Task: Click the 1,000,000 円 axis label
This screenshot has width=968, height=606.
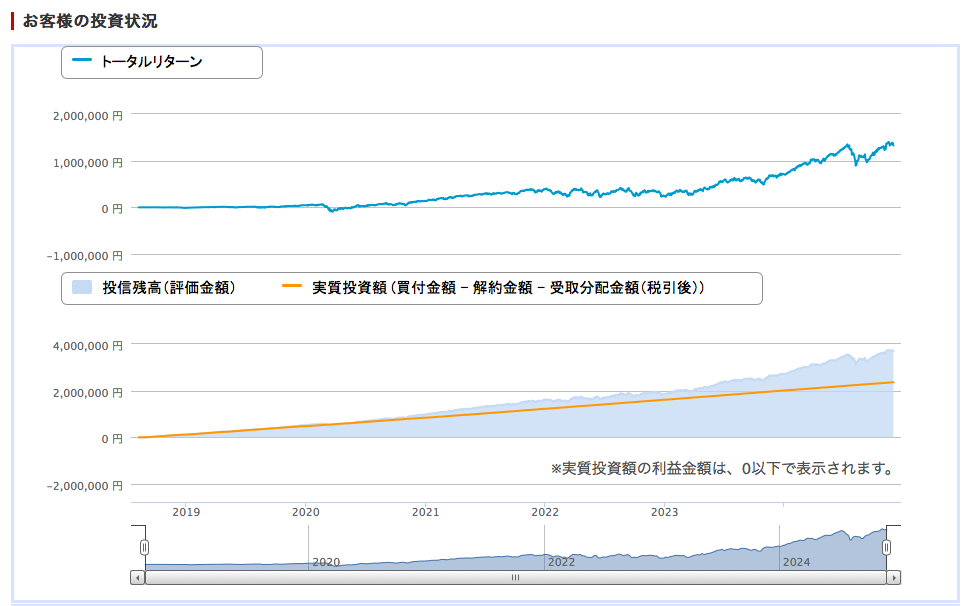Action: point(88,163)
